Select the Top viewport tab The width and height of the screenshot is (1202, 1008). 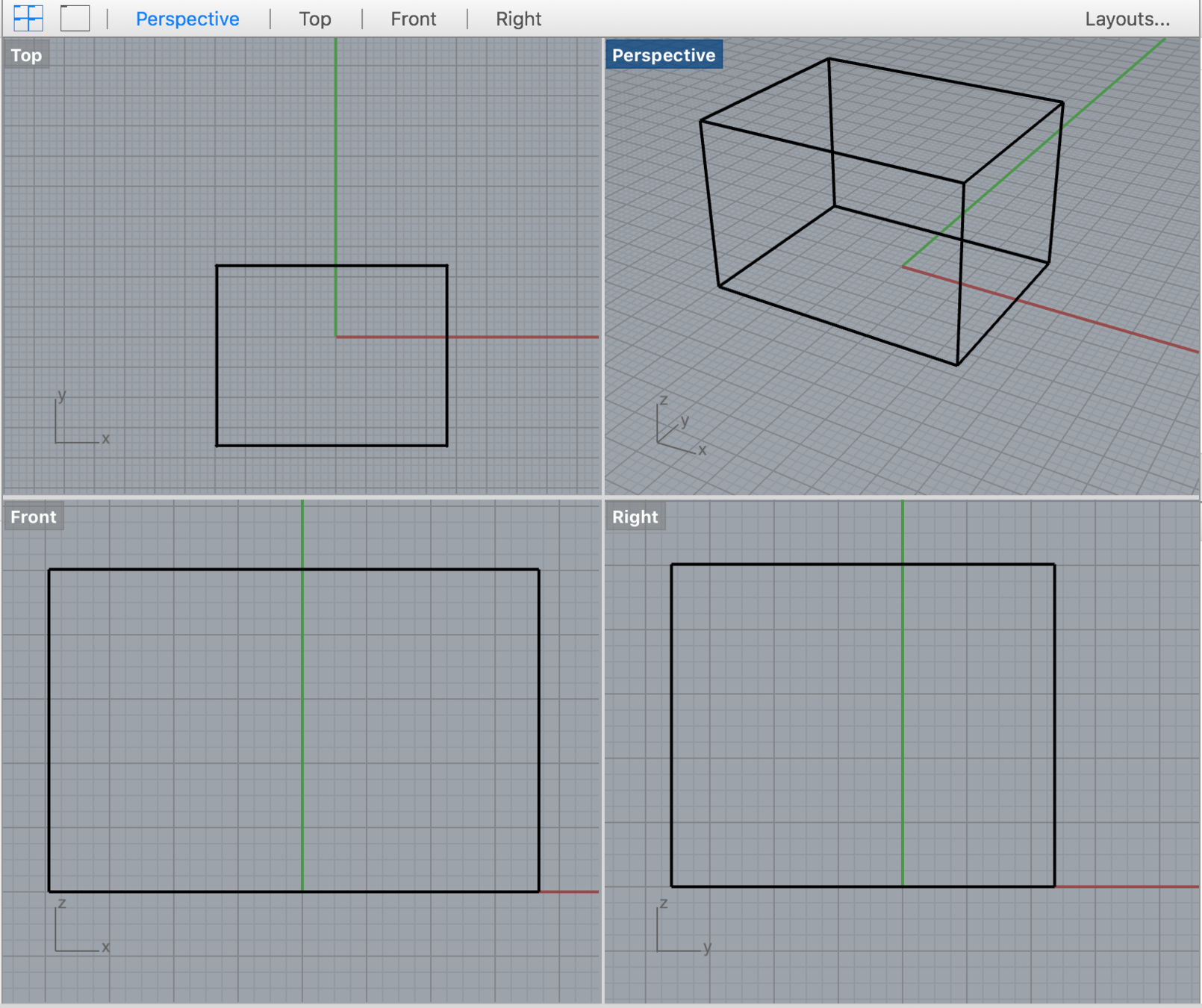pos(315,19)
